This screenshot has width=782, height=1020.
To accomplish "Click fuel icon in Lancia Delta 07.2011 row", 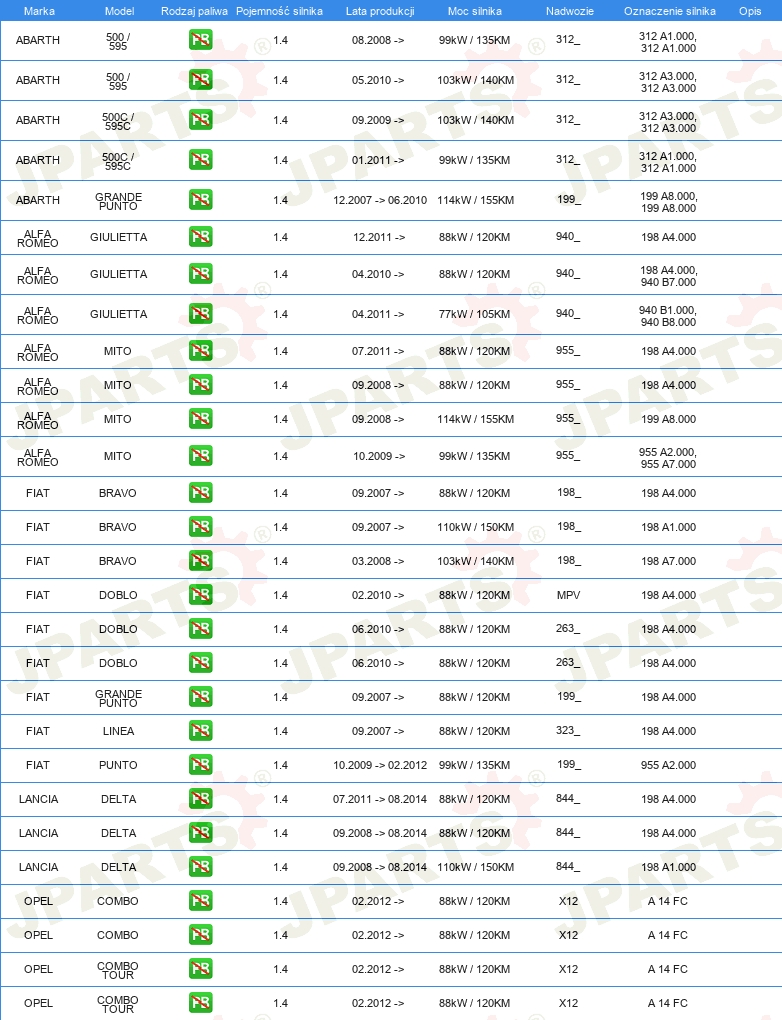I will pos(201,799).
